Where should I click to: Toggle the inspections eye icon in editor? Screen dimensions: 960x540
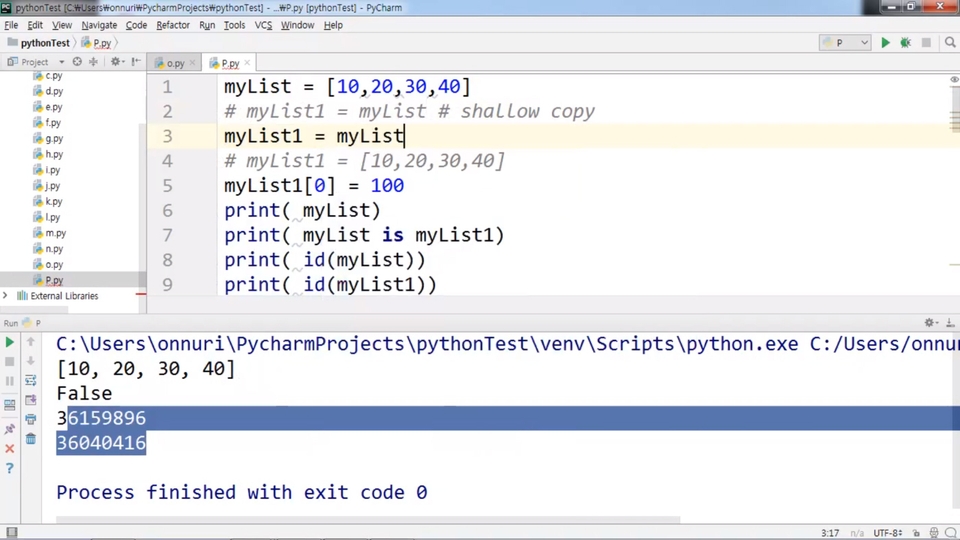coord(954,80)
